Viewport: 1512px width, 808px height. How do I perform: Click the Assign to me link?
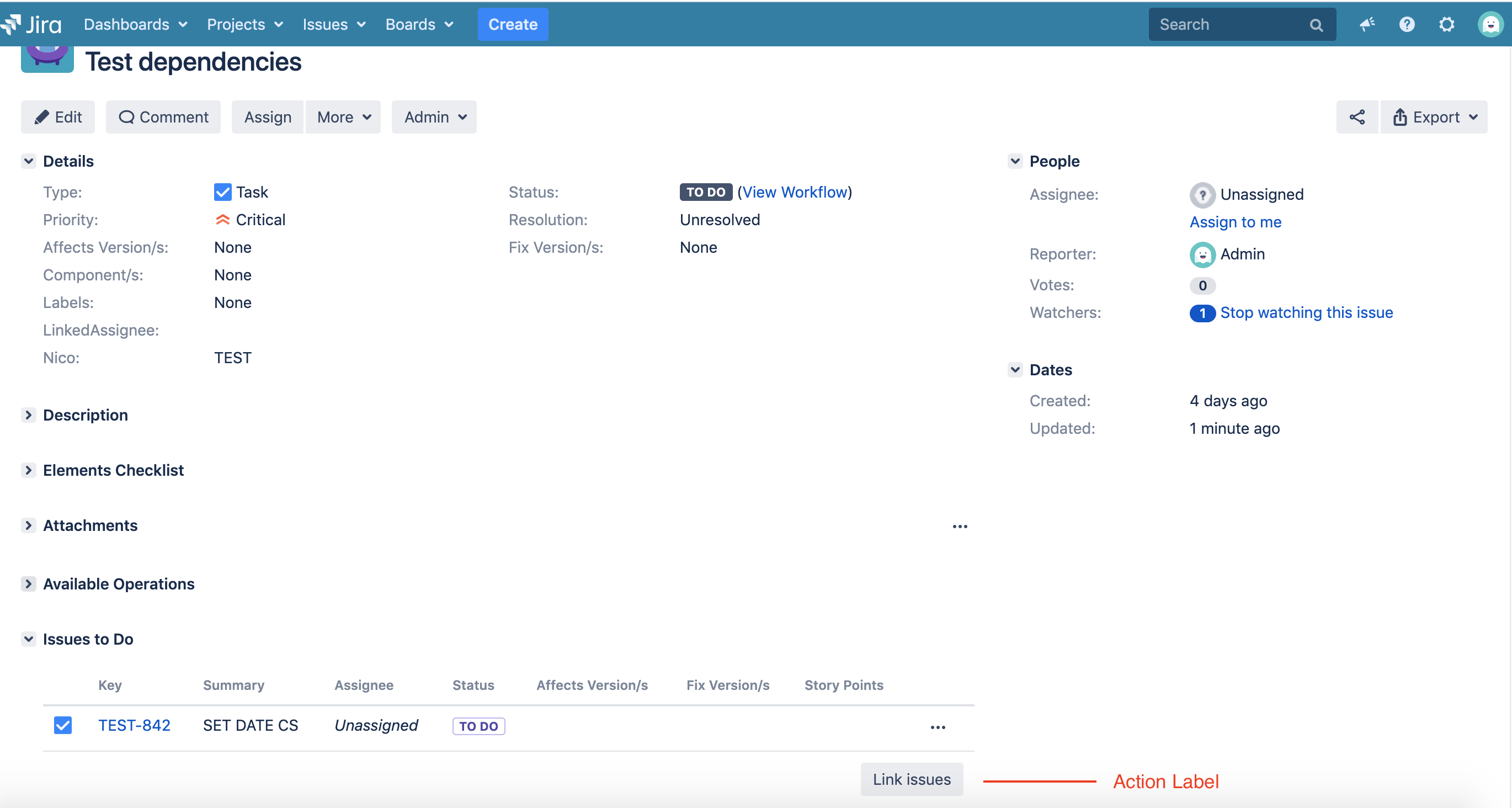[x=1235, y=222]
